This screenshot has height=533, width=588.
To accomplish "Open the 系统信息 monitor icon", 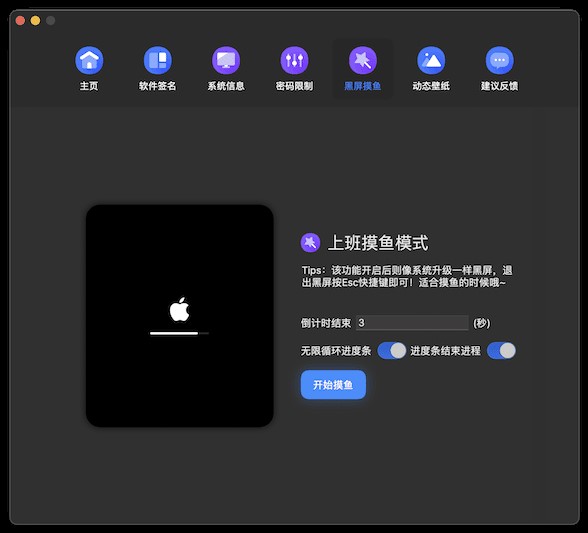I will pyautogui.click(x=226, y=60).
